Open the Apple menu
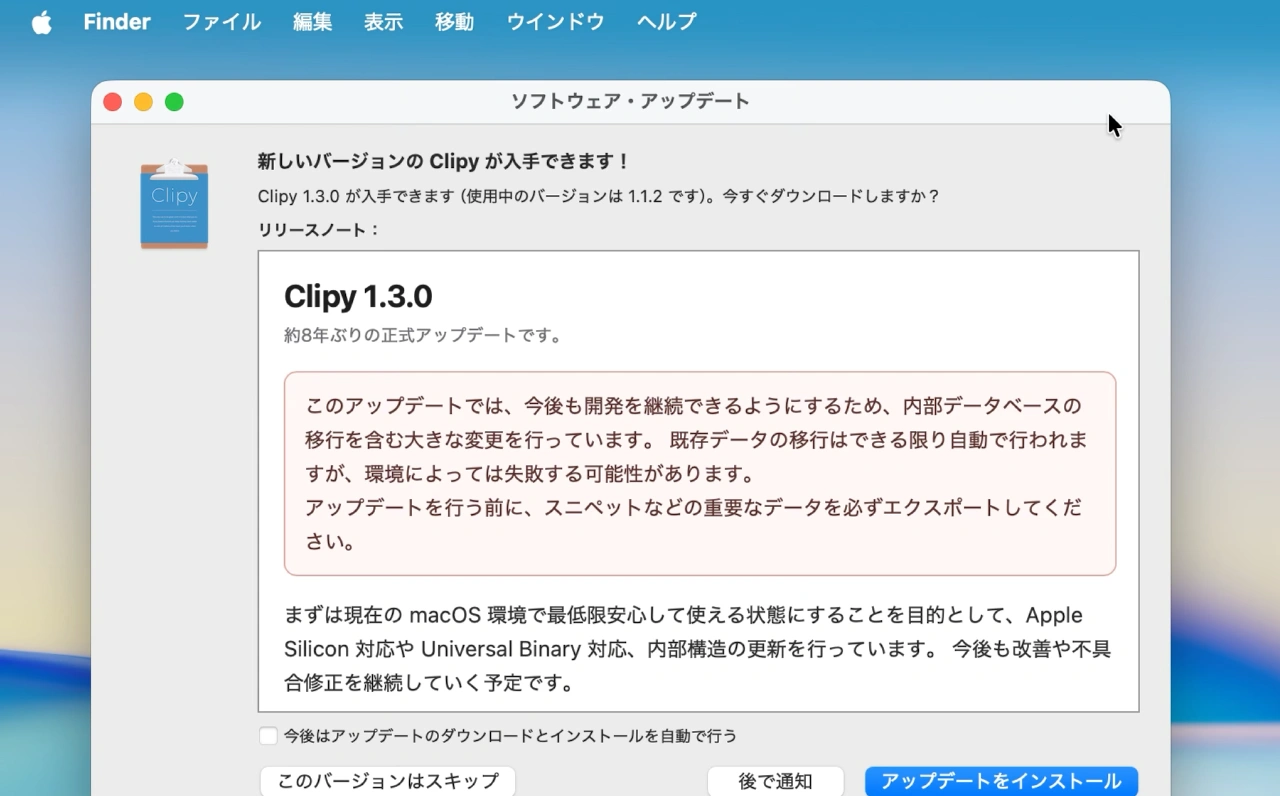 (41, 22)
